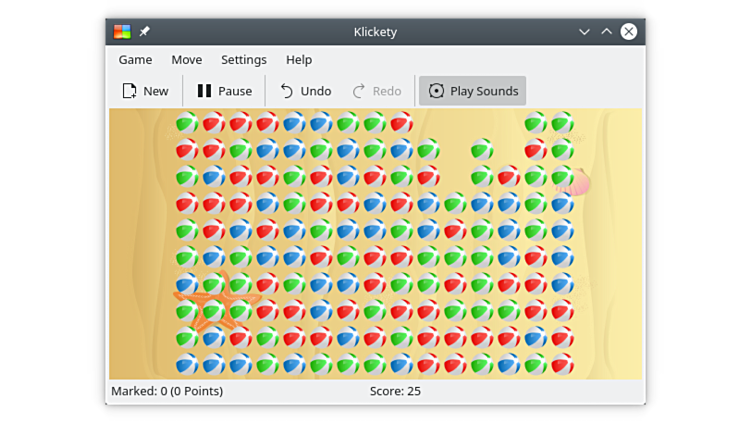Click the green ball in the top-left corner
Screen dimensions: 752x423
click(187, 123)
